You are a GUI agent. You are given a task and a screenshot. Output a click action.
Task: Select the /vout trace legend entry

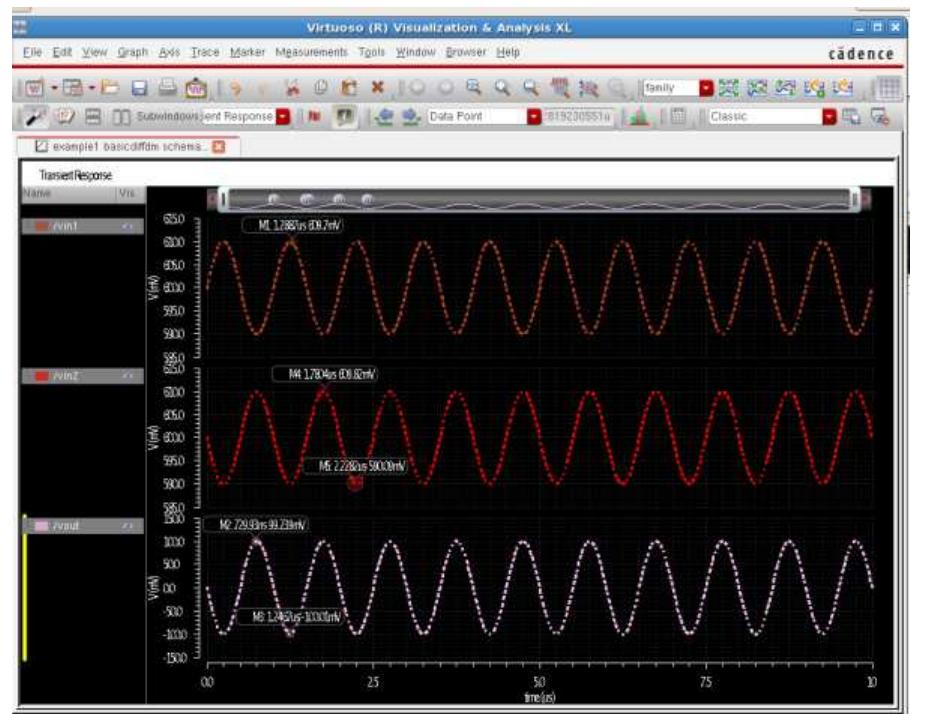83,526
